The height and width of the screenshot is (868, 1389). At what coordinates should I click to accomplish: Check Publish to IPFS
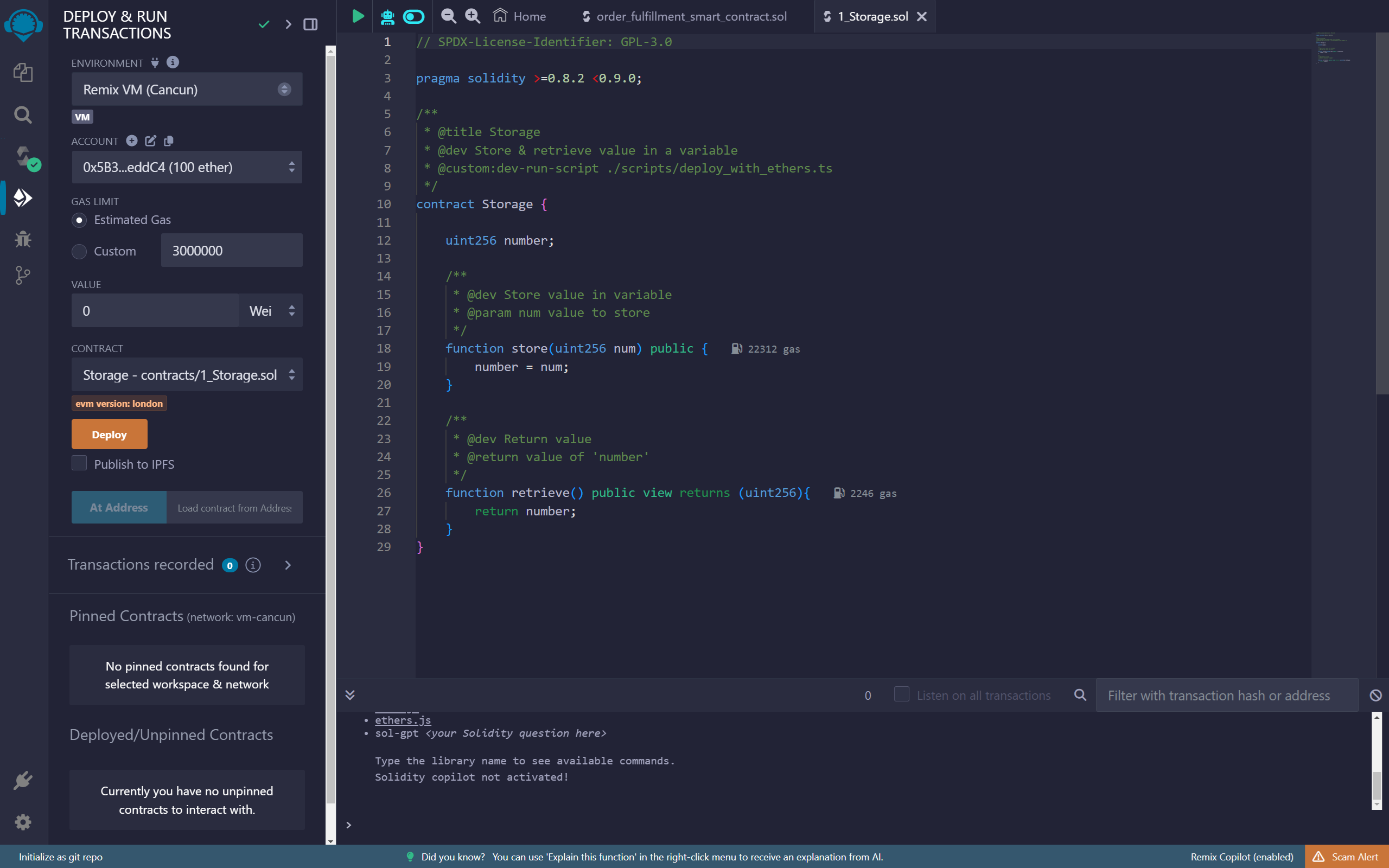click(79, 463)
